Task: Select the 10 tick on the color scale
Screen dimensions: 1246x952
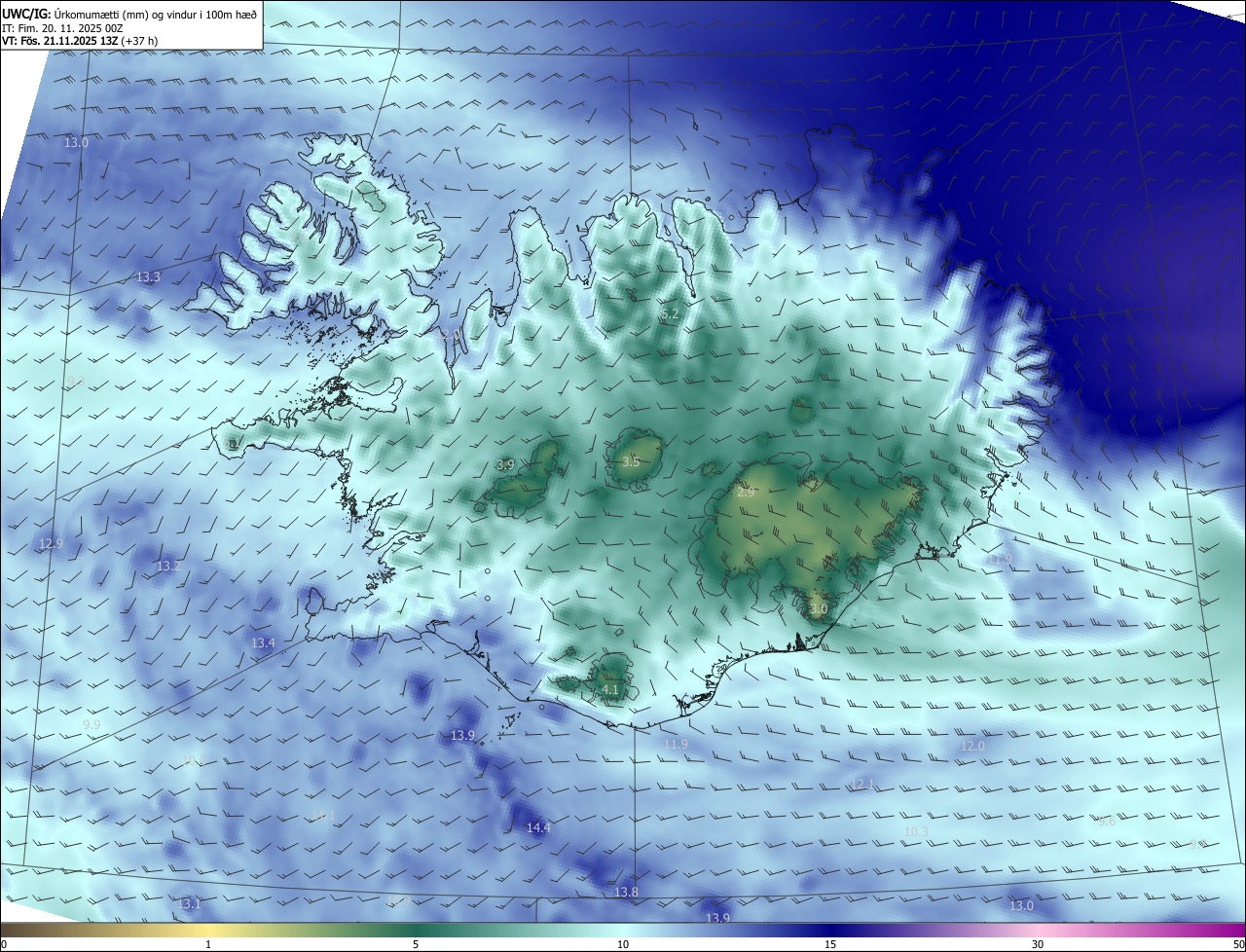Action: click(623, 944)
